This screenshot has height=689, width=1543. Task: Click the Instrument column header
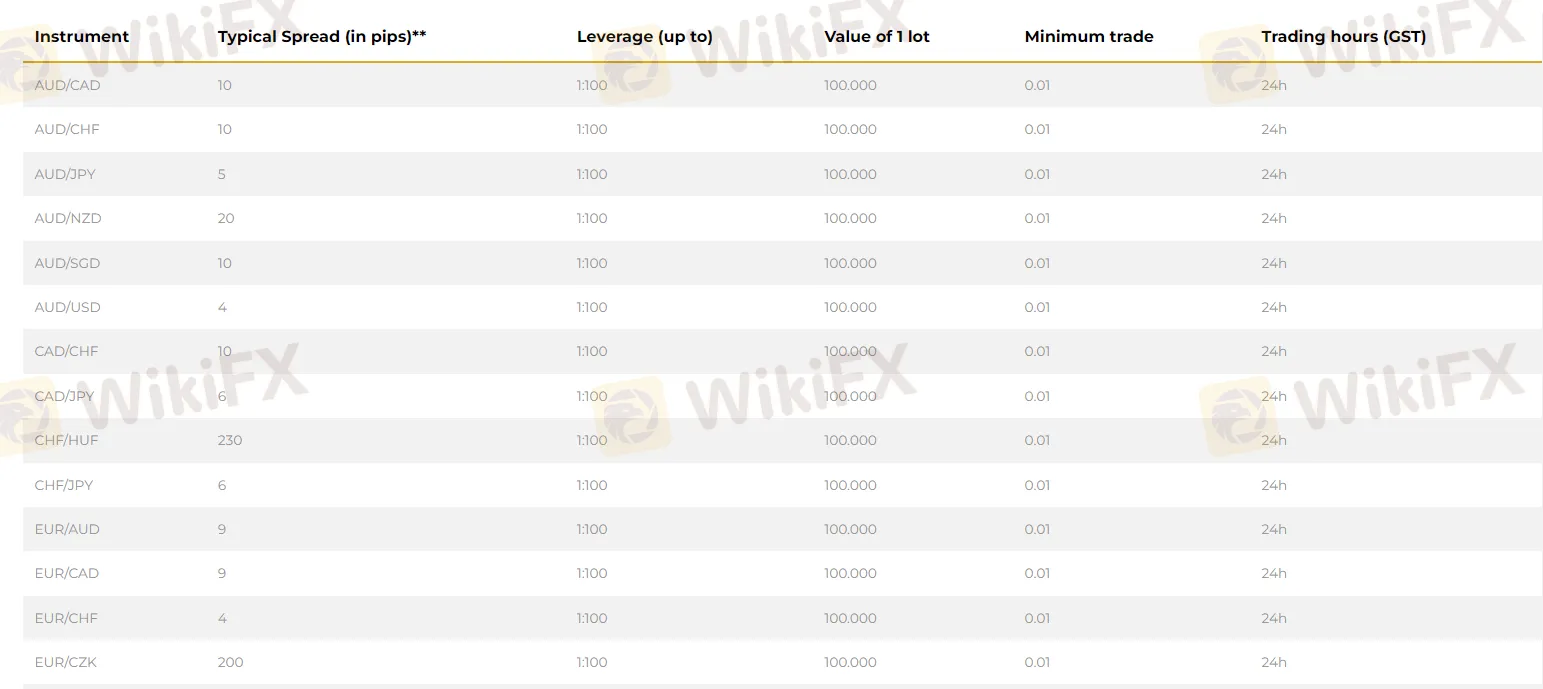tap(81, 37)
